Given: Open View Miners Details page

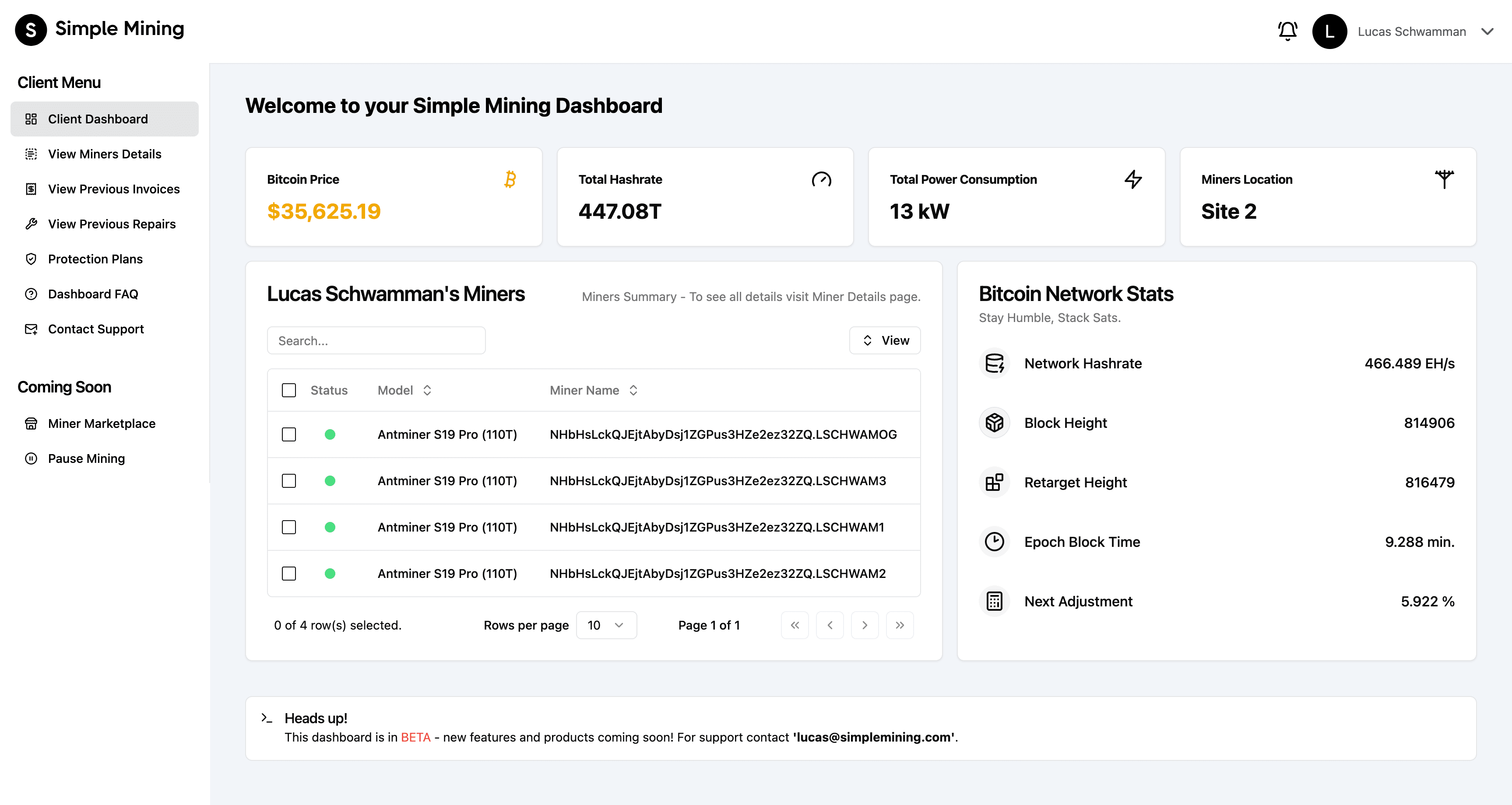Looking at the screenshot, I should (x=105, y=154).
